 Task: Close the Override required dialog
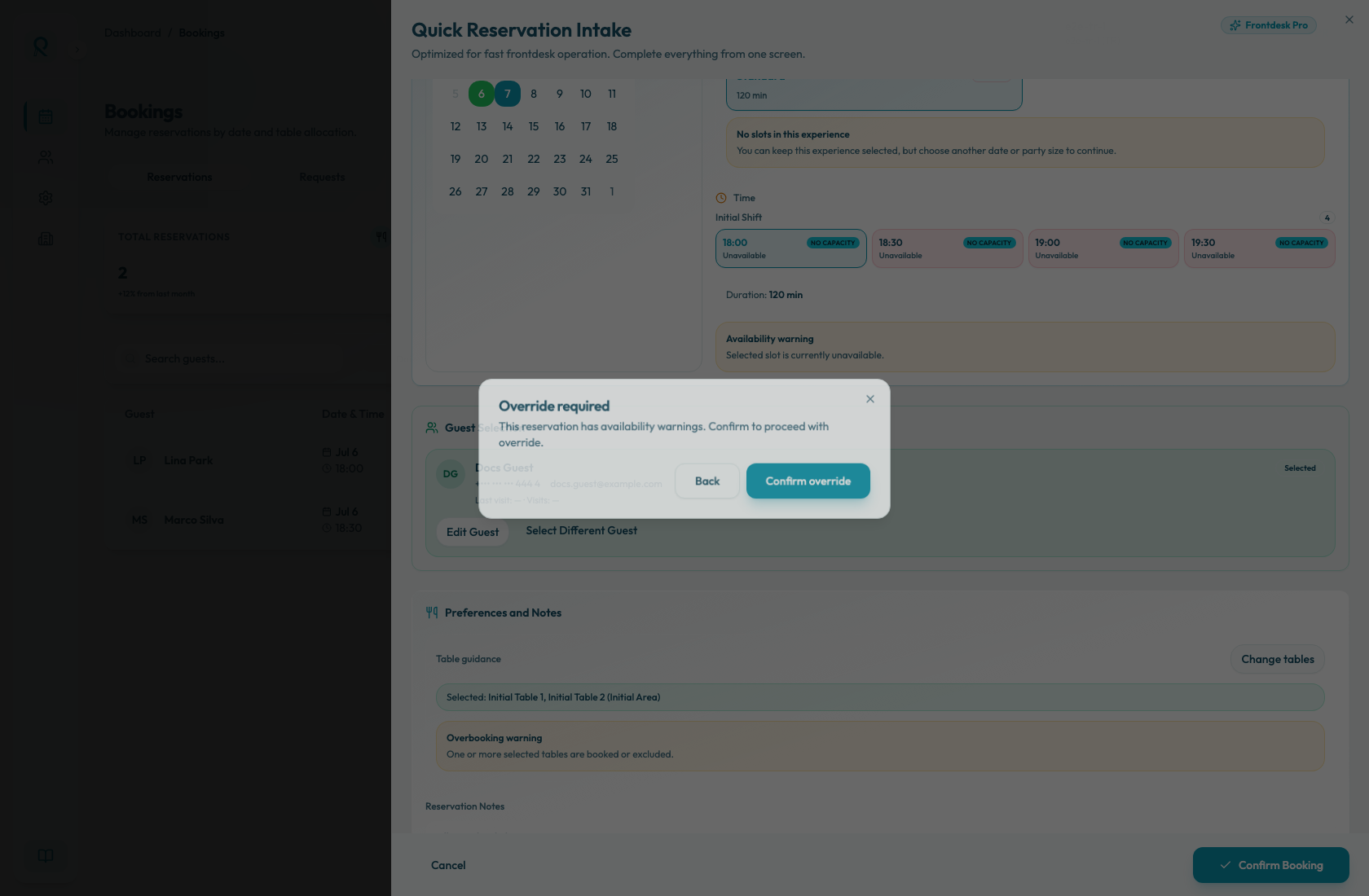[x=870, y=399]
